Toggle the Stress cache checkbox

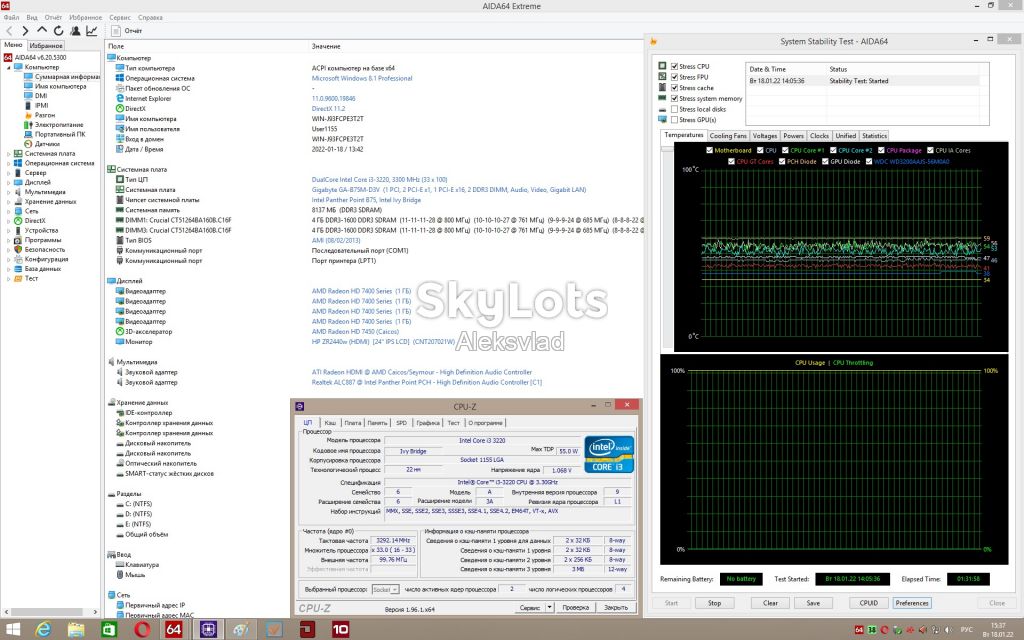(x=675, y=88)
